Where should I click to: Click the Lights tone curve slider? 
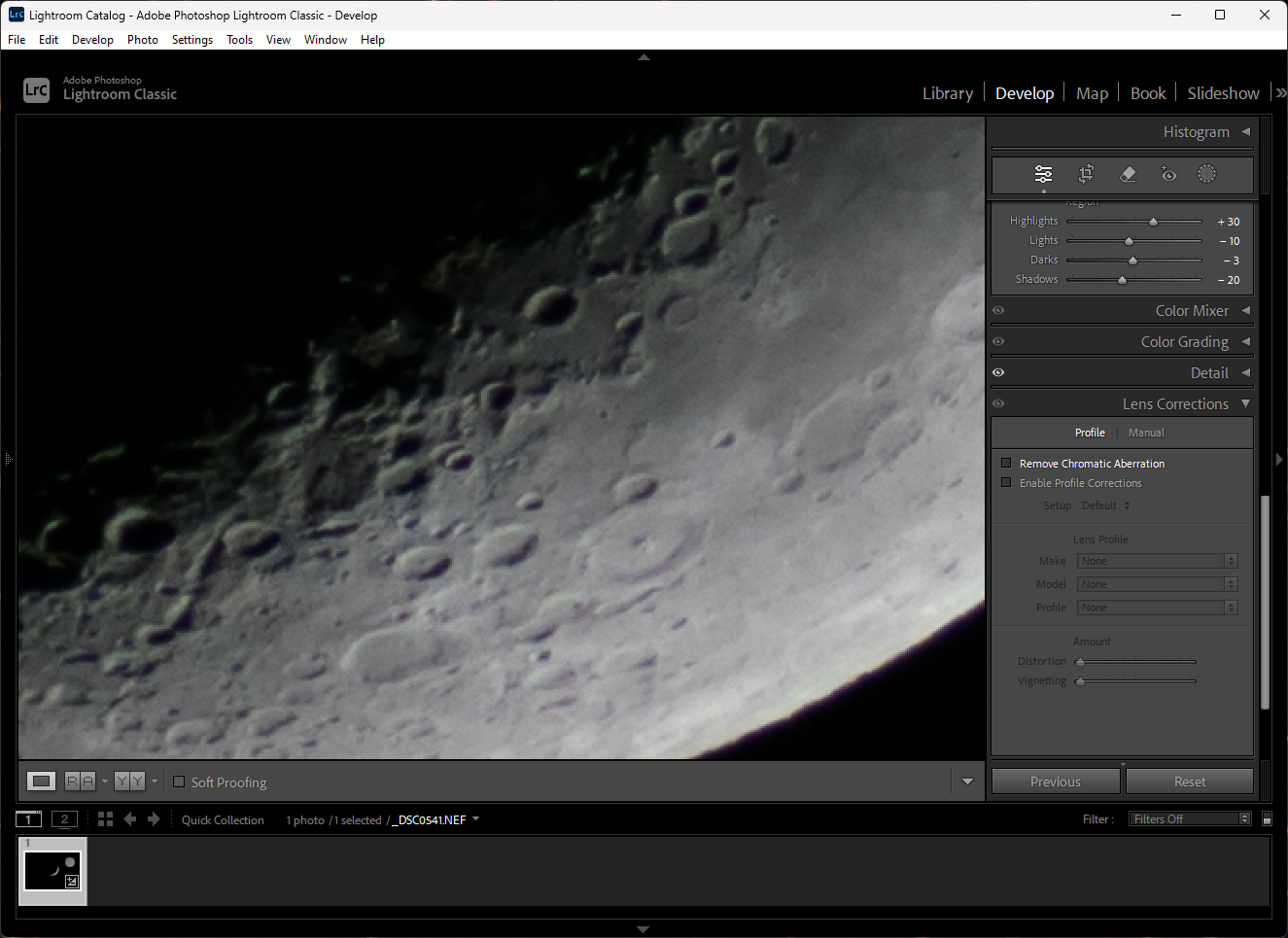pos(1134,241)
